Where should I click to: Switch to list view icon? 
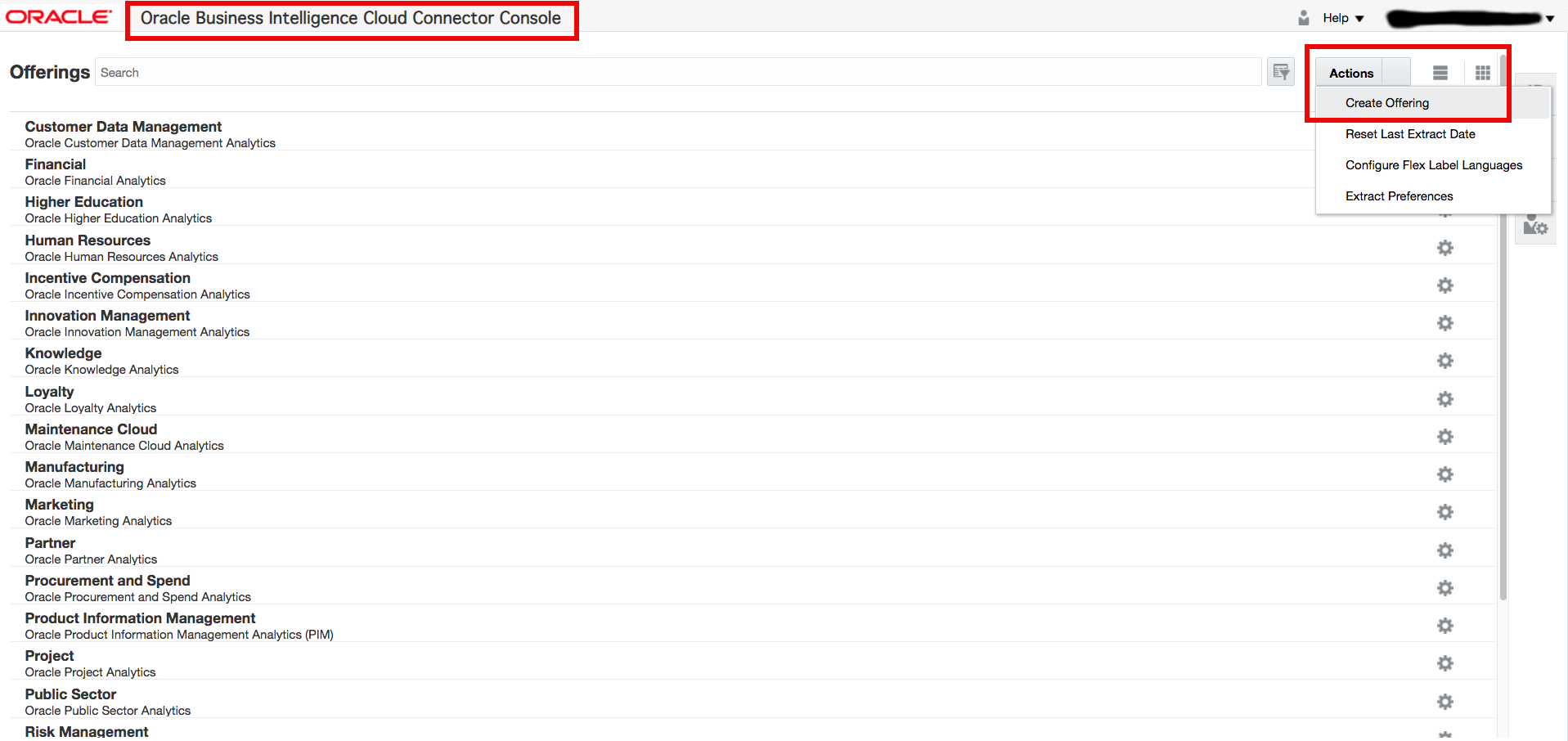tap(1440, 73)
